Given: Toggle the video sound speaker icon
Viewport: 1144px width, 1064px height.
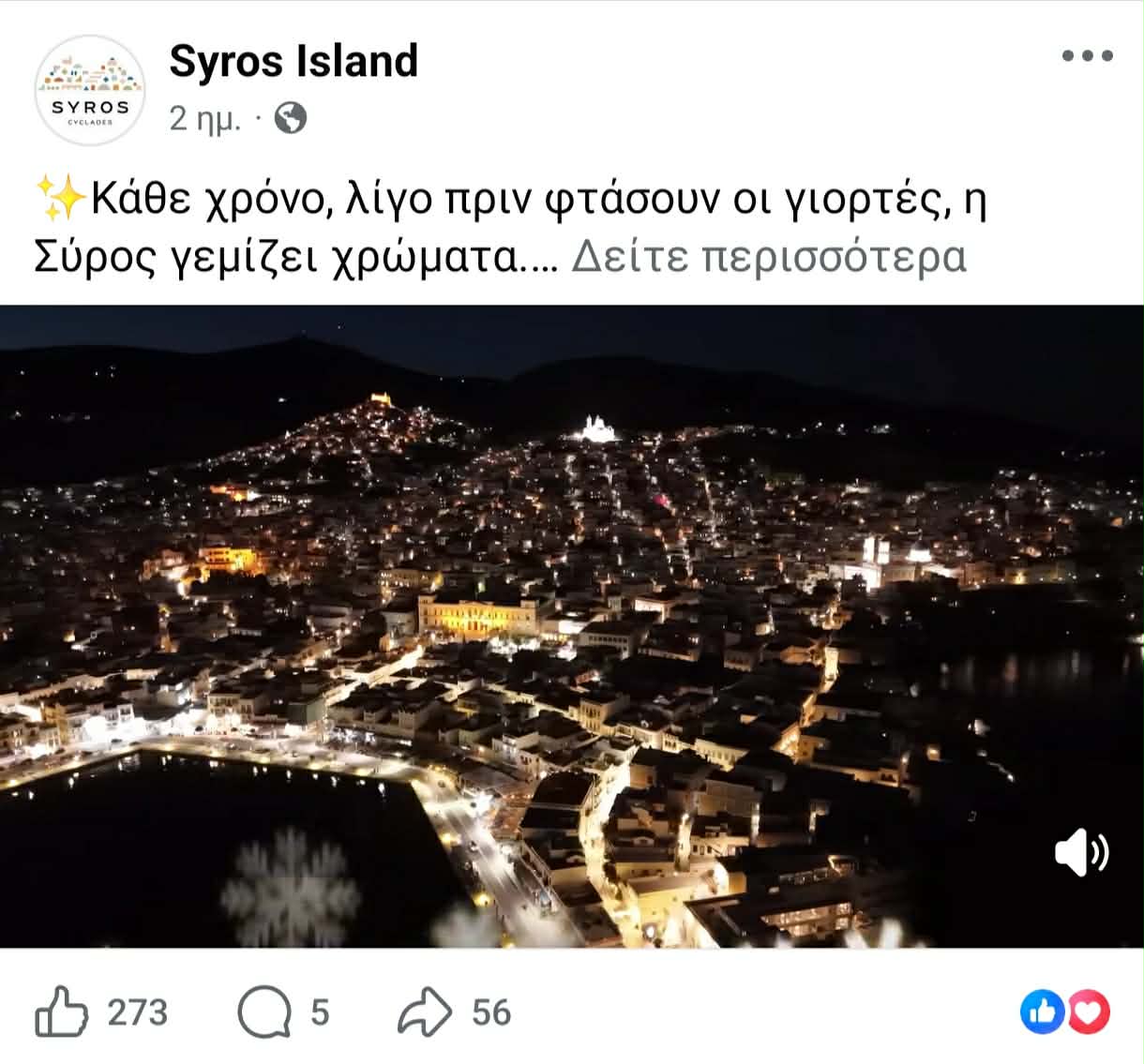Looking at the screenshot, I should [x=1081, y=852].
